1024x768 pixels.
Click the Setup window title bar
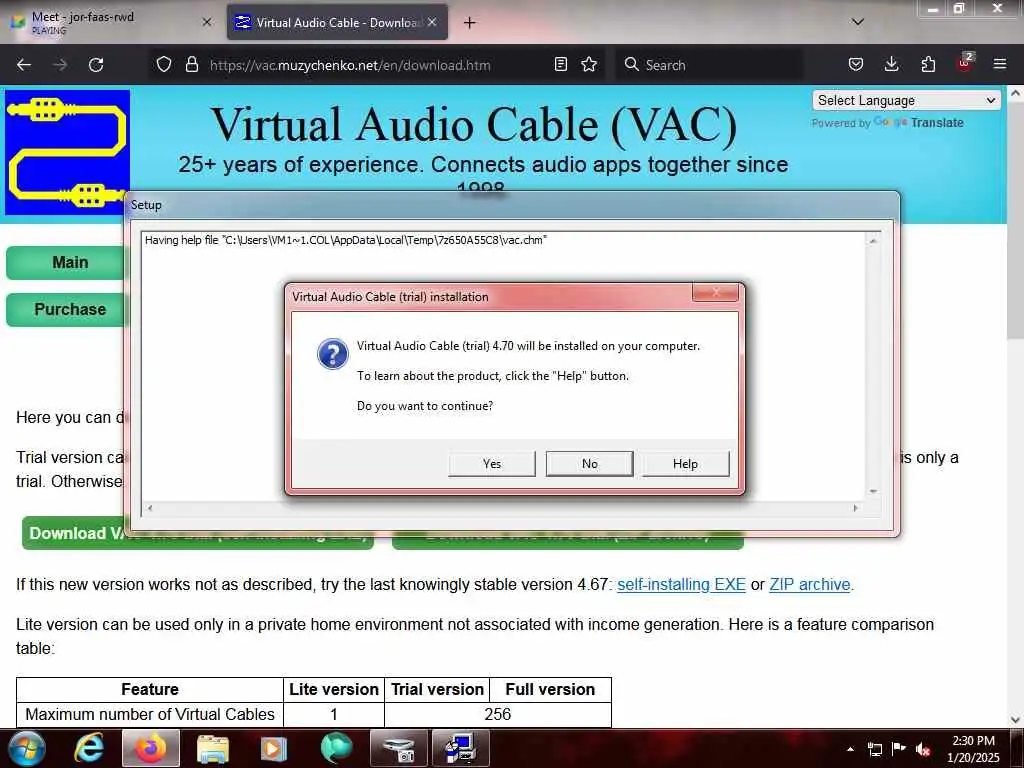(x=512, y=205)
